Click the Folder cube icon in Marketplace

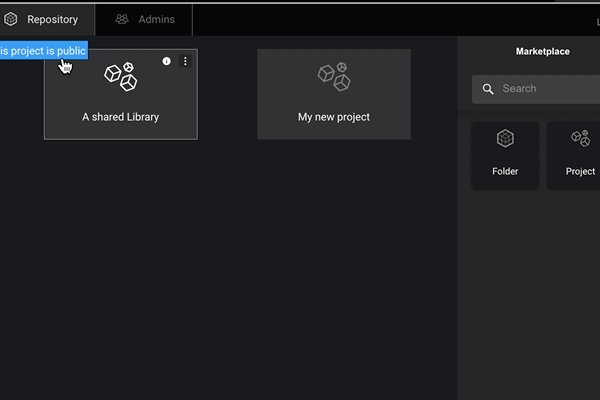pyautogui.click(x=505, y=139)
